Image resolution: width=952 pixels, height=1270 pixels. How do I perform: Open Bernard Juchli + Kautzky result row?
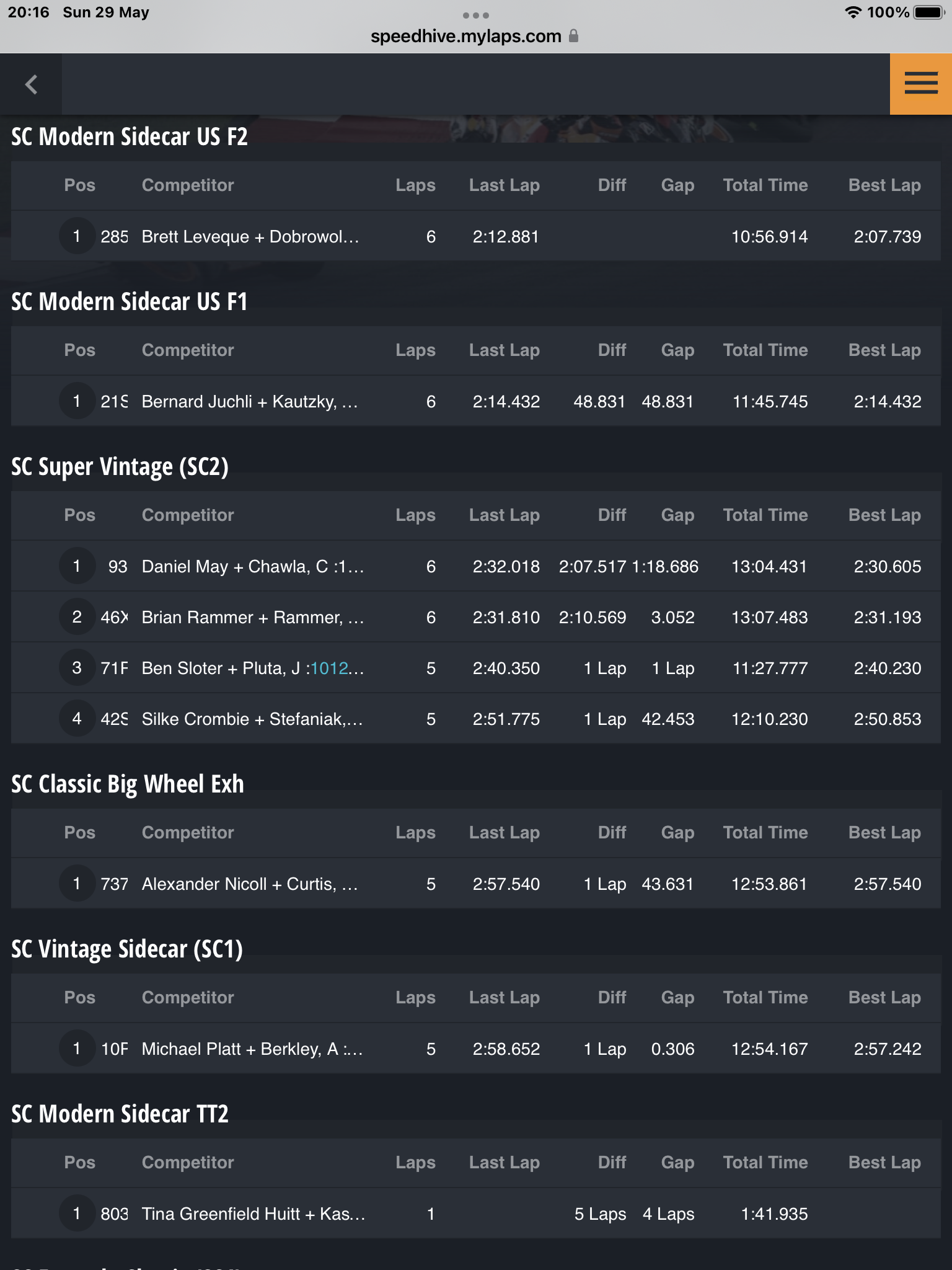pyautogui.click(x=476, y=401)
